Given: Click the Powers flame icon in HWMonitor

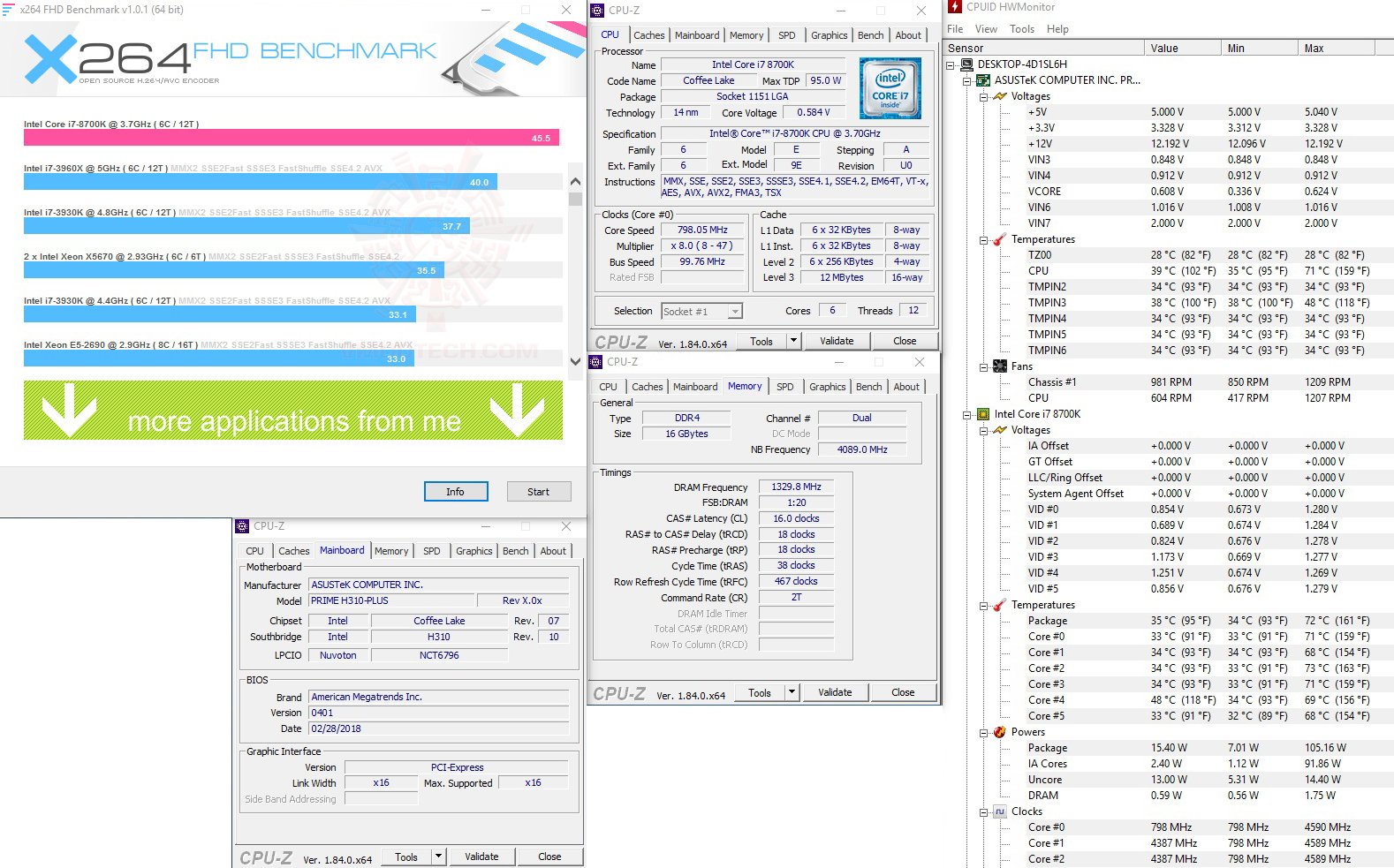Looking at the screenshot, I should coord(999,732).
